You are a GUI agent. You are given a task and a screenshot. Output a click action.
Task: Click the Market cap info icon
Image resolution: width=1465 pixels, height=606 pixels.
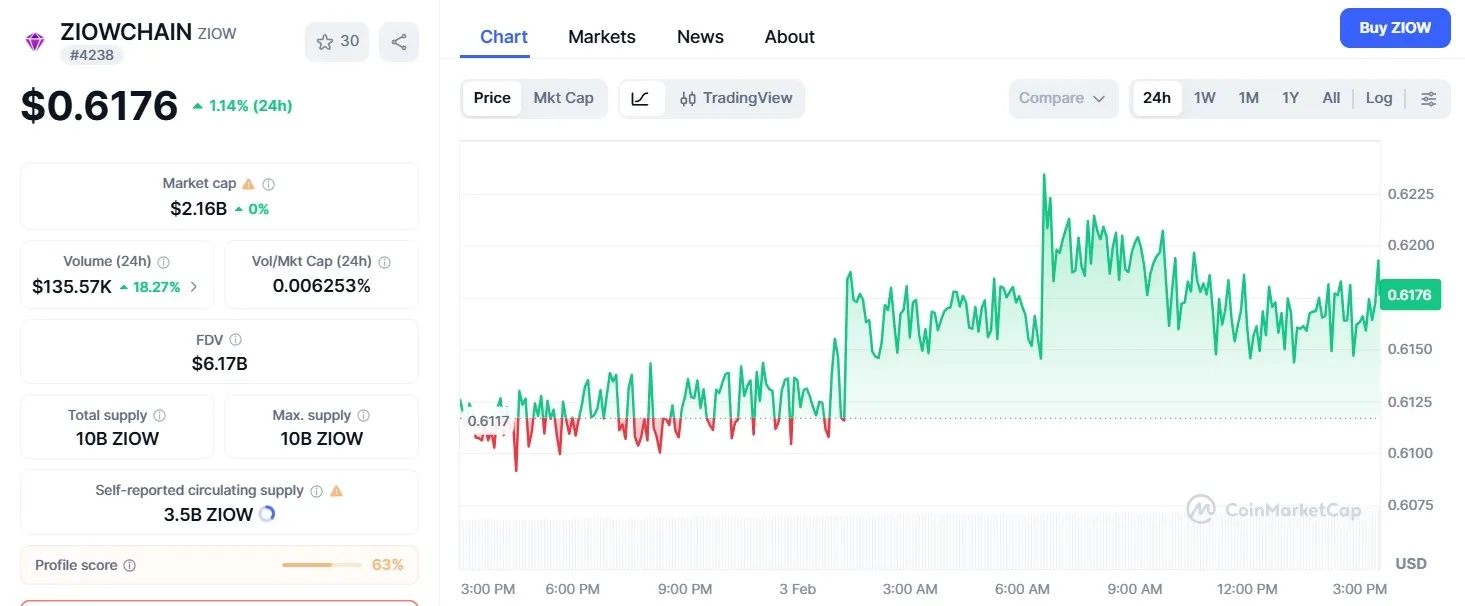[x=268, y=184]
